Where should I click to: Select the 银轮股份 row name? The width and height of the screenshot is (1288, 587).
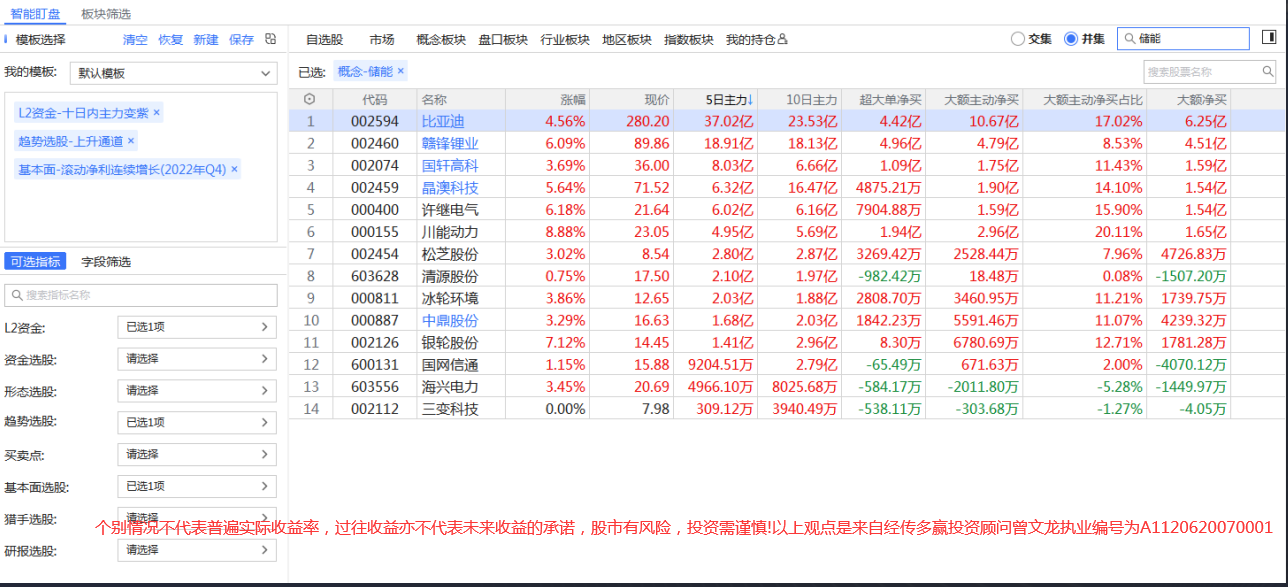click(x=450, y=342)
